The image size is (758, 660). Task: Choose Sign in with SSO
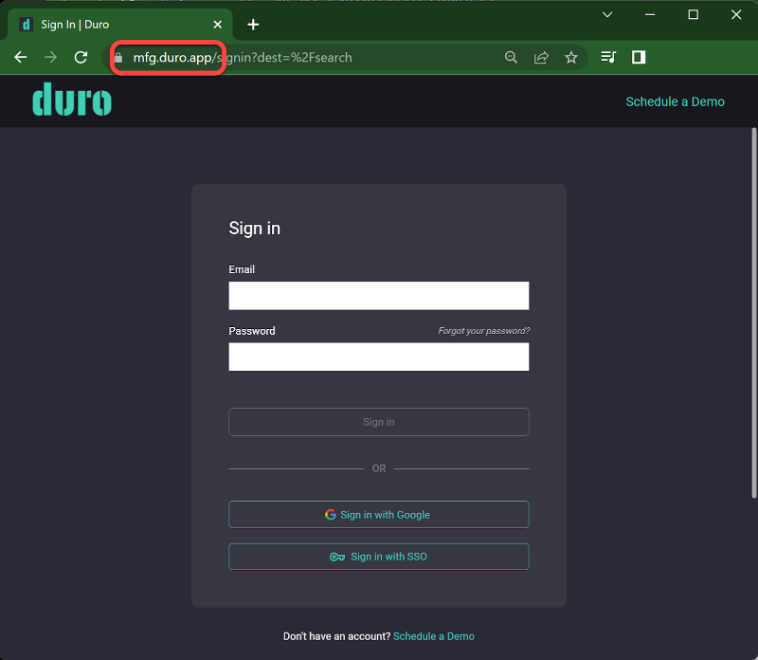[x=379, y=557]
